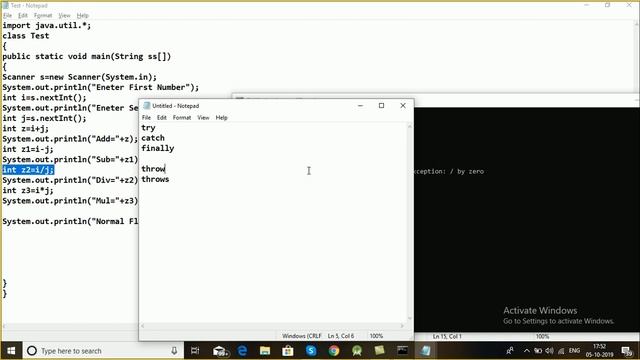The height and width of the screenshot is (360, 640).
Task: Open the volume control in the system tray
Action: (549, 351)
